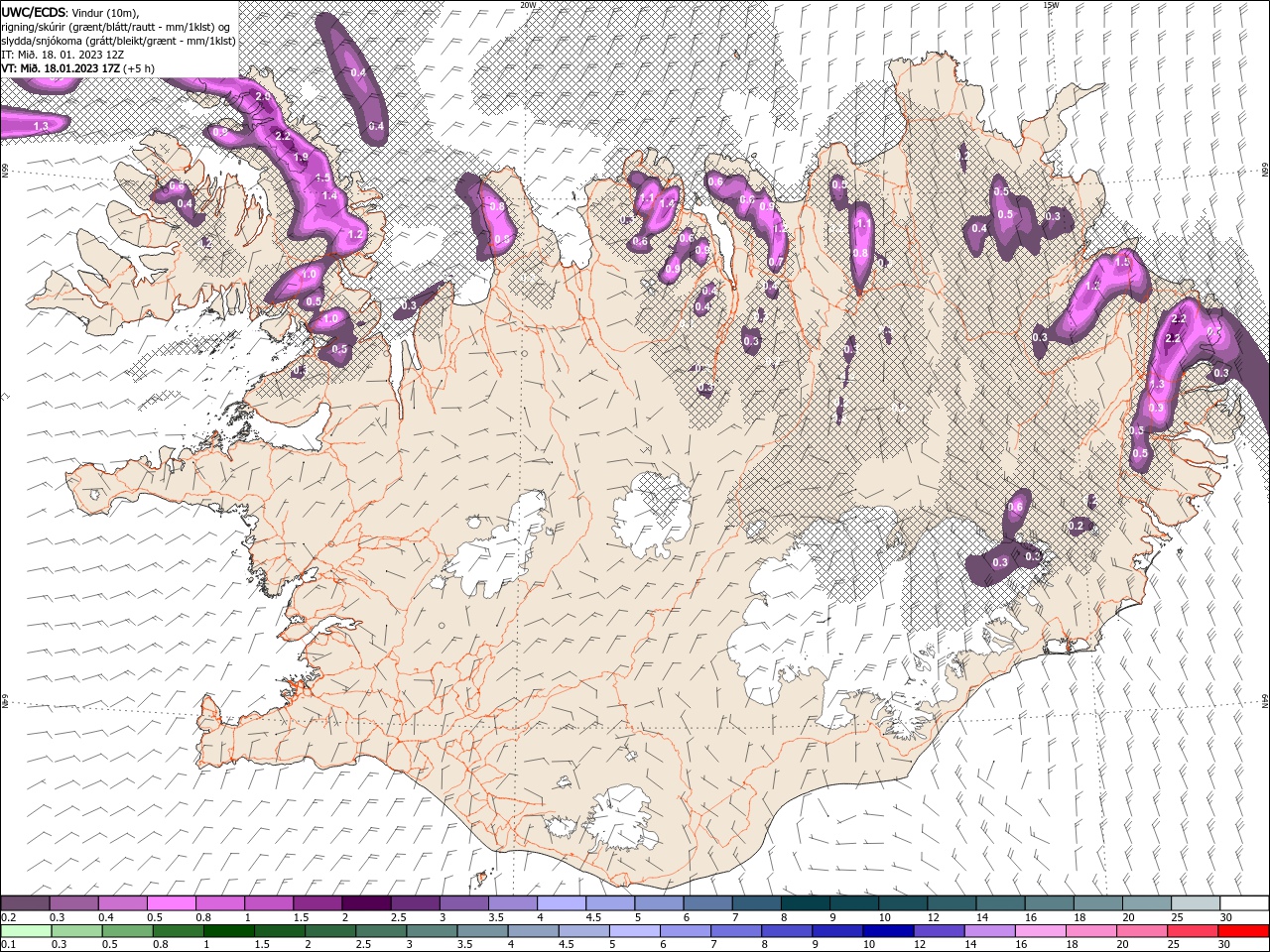Select the 0.2 gray-purple snow legend swatch
This screenshot has height=952, width=1270.
(x=25, y=903)
